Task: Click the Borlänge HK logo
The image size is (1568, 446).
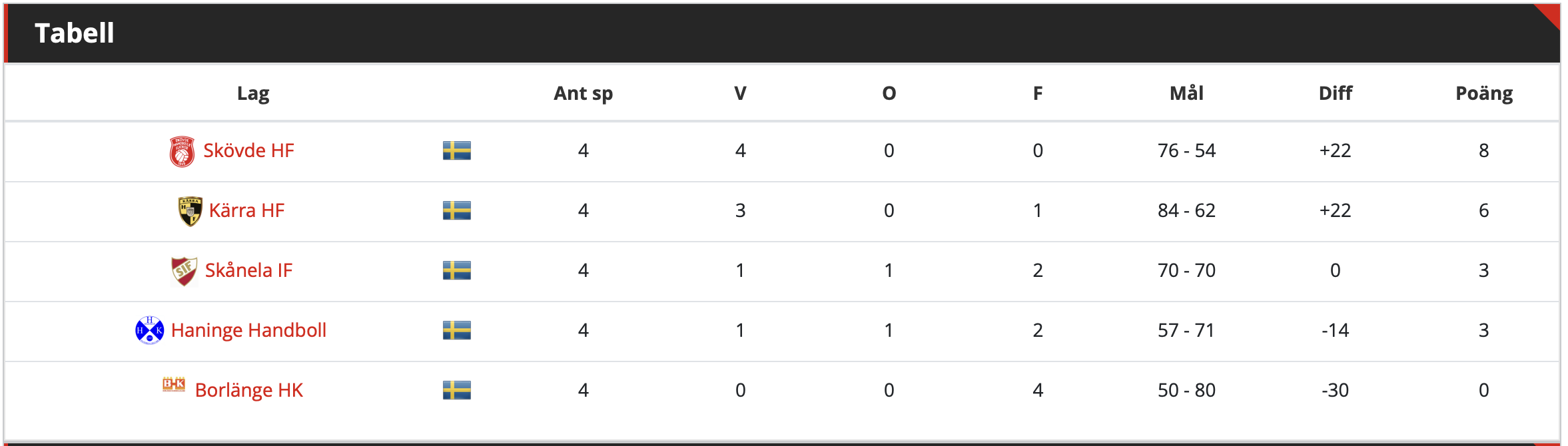Action: [x=174, y=384]
